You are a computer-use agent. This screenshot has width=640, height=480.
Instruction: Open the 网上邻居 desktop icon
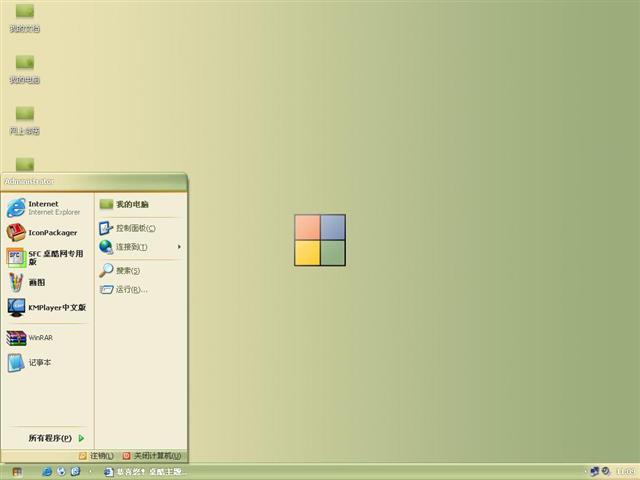coord(24,121)
